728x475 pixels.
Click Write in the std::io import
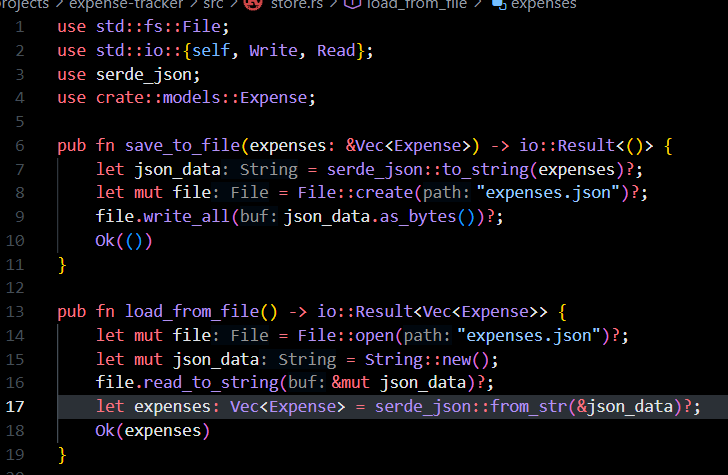pyautogui.click(x=273, y=50)
